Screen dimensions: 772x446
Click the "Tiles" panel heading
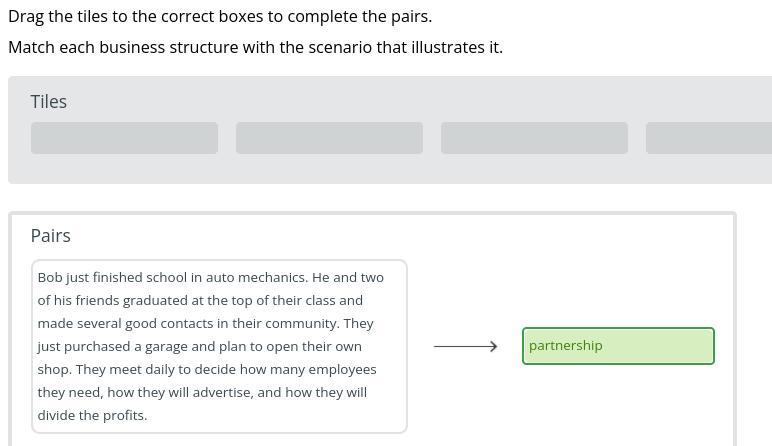49,102
